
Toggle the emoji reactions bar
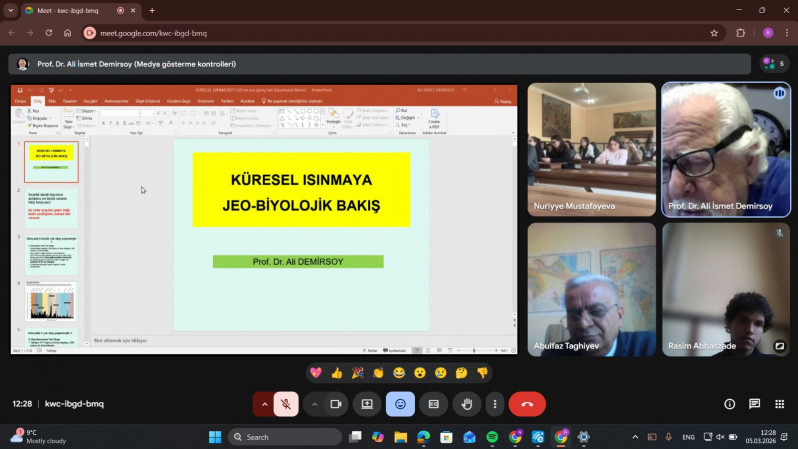[401, 404]
